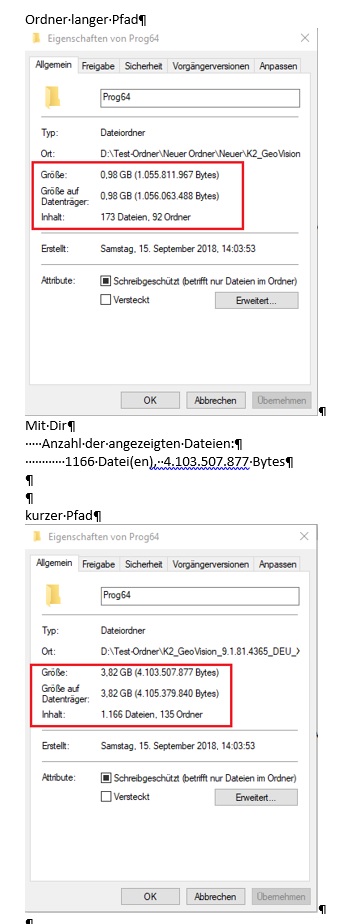
Task: Click Abbrechen in the 0,98 GB dialog
Action: coord(216,400)
